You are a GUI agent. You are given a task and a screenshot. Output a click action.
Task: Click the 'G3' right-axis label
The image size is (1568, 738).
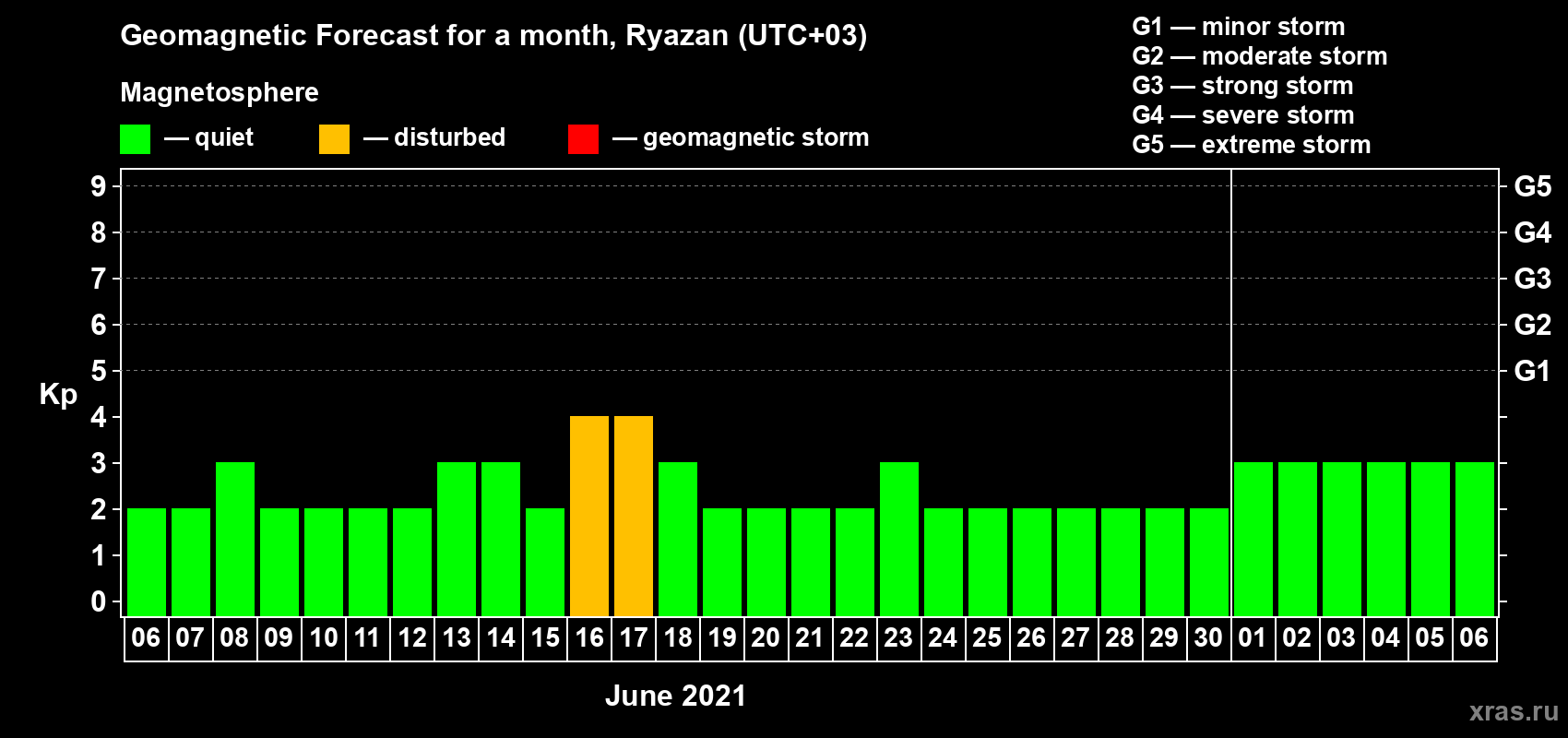coord(1533,279)
